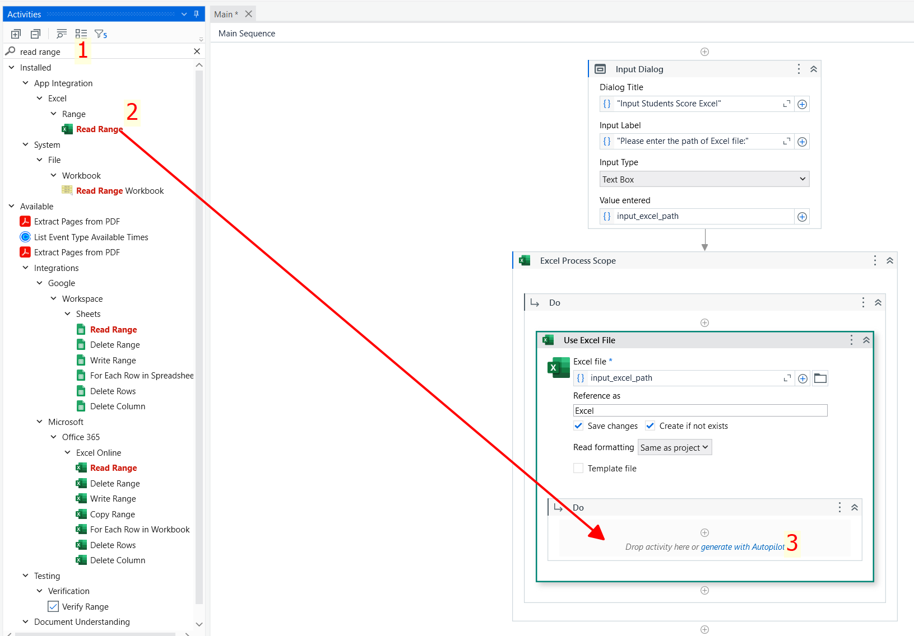The image size is (914, 636).
Task: Open Use Excel File options menu
Action: point(852,340)
